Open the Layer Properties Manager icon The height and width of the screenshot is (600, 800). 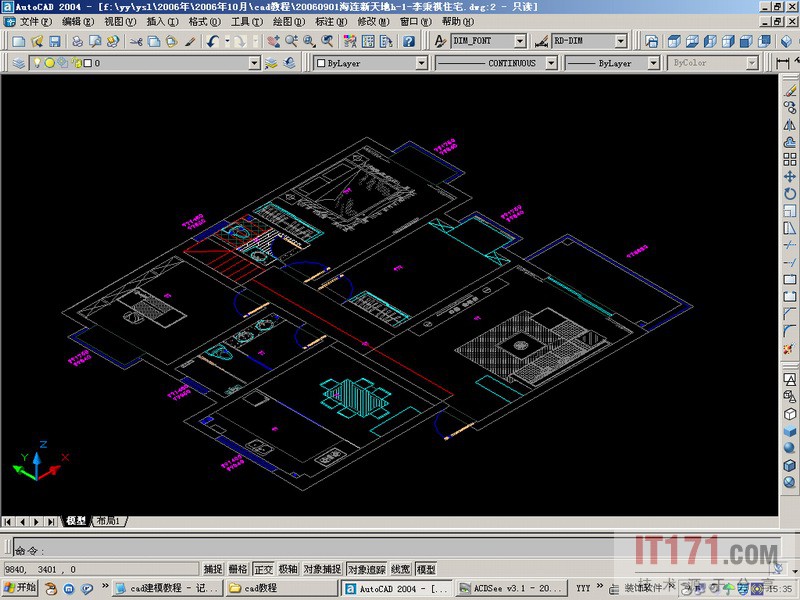[x=20, y=63]
